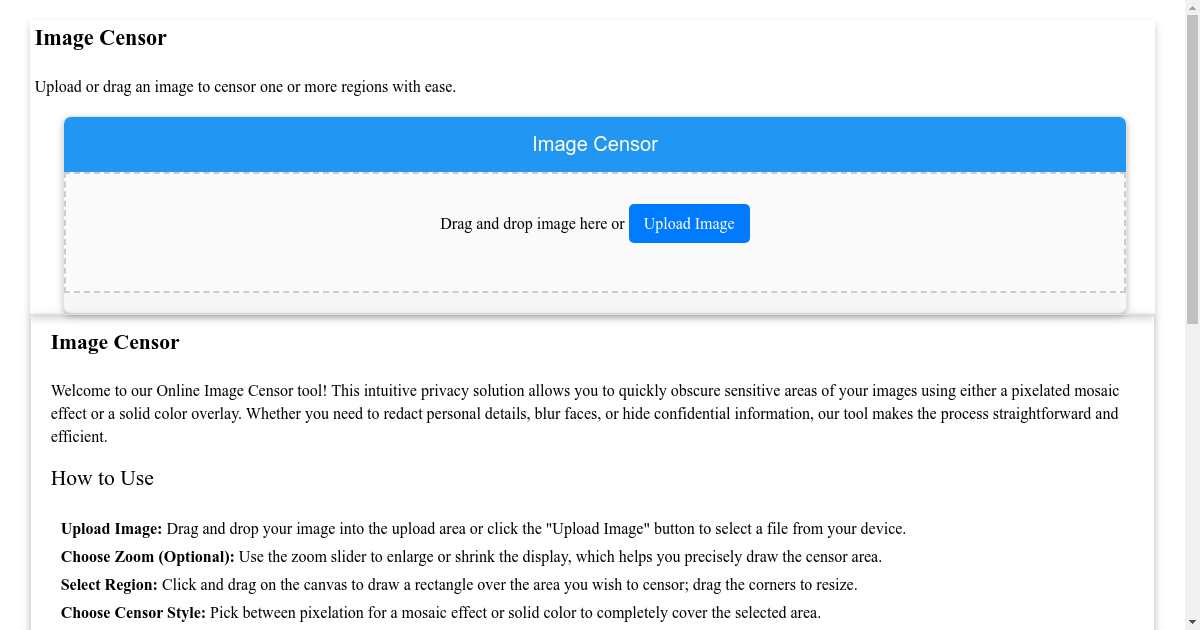Click the Image Censor page title
The width and height of the screenshot is (1200, 630).
100,38
